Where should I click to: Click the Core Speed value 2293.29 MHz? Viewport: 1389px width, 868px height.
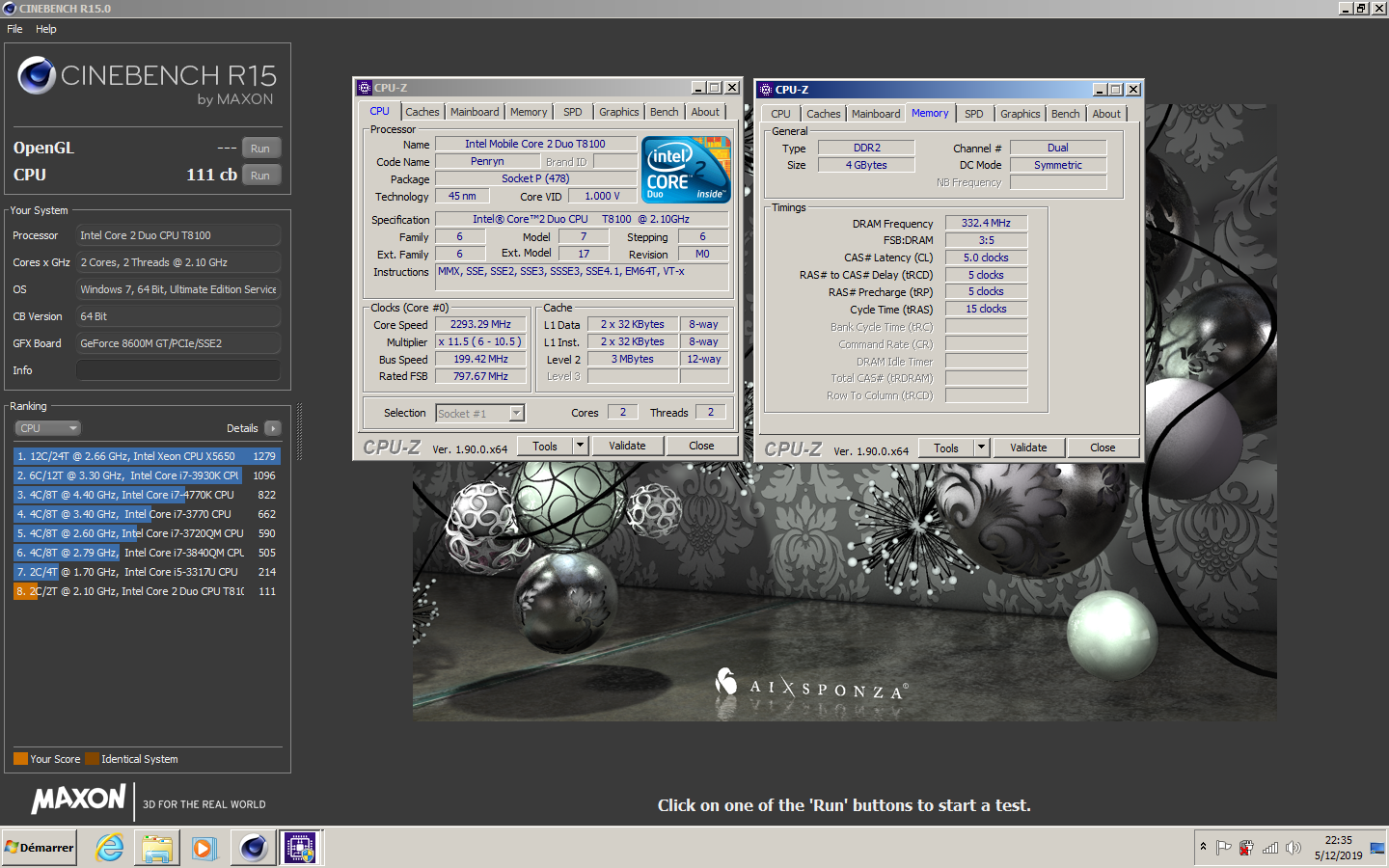(480, 325)
